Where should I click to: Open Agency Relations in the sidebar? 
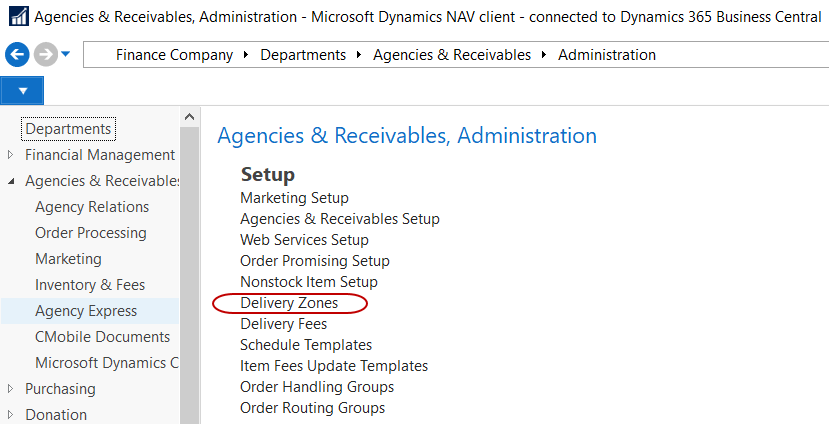92,207
